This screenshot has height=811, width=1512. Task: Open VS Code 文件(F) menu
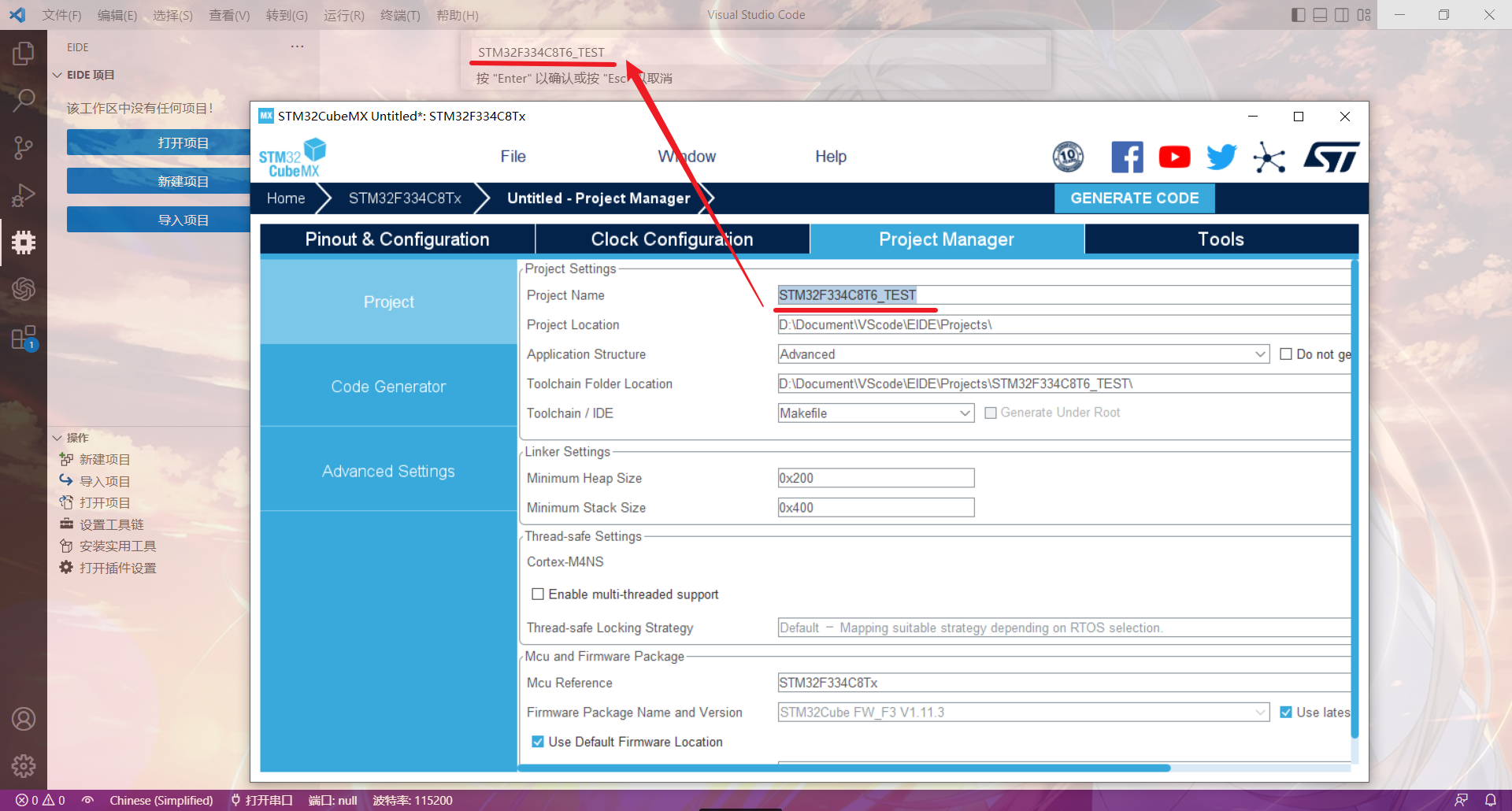click(x=61, y=15)
